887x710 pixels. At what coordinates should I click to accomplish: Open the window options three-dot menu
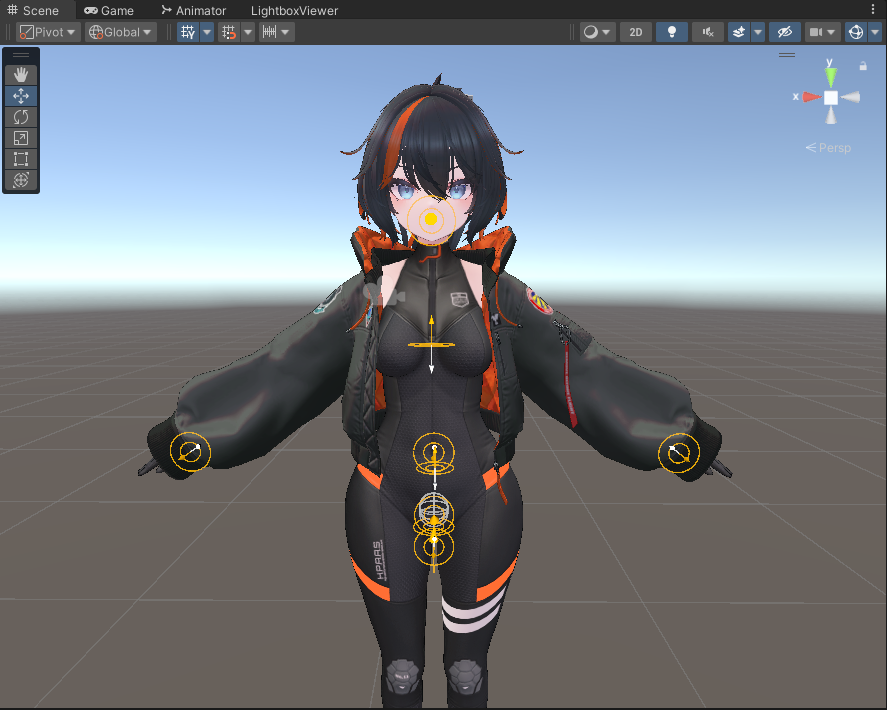873,10
